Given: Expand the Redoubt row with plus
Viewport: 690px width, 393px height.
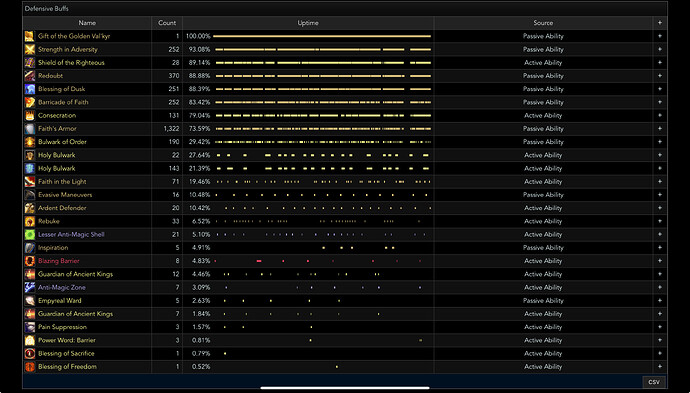Looking at the screenshot, I should (x=660, y=76).
